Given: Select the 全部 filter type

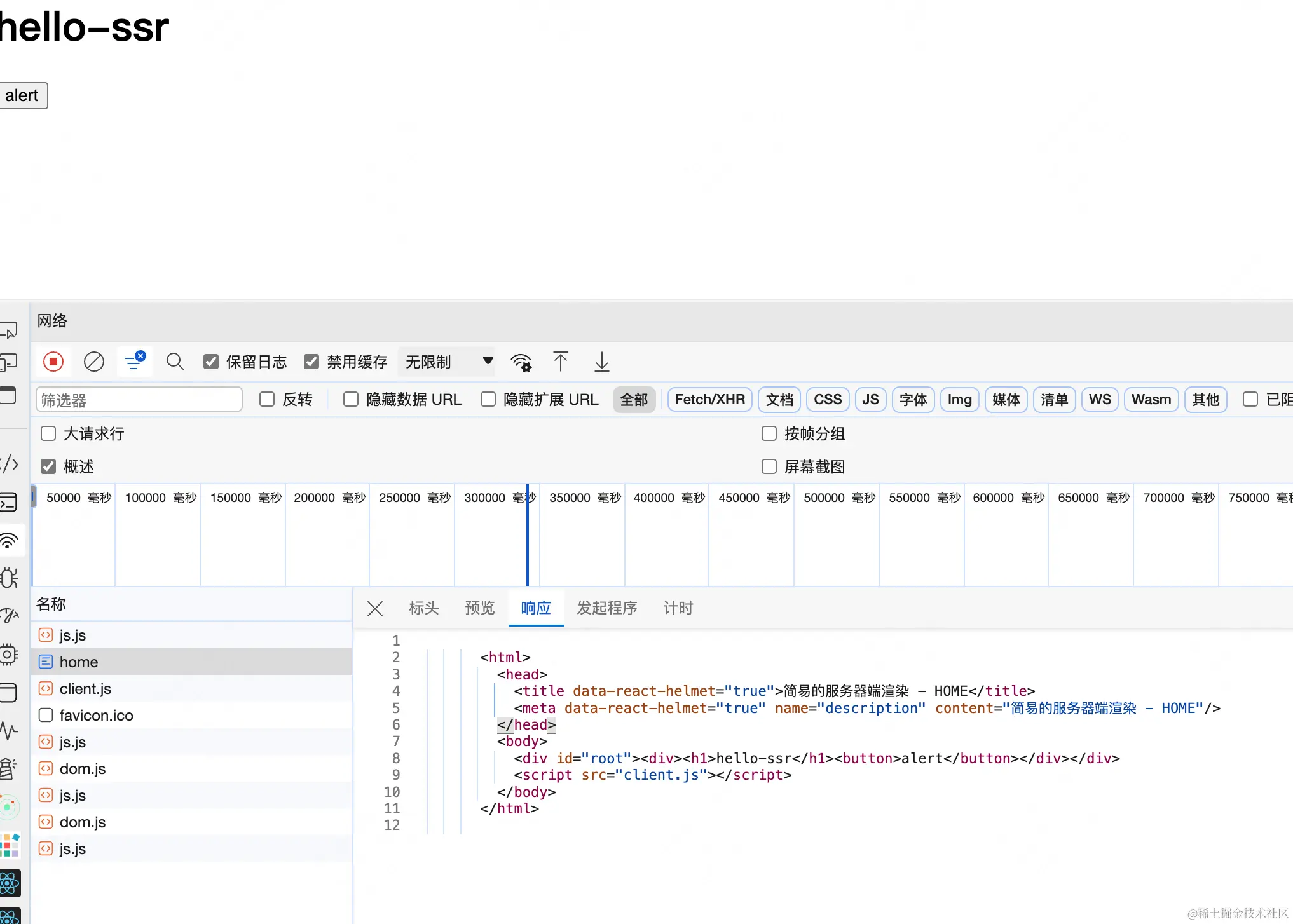Looking at the screenshot, I should tap(634, 400).
